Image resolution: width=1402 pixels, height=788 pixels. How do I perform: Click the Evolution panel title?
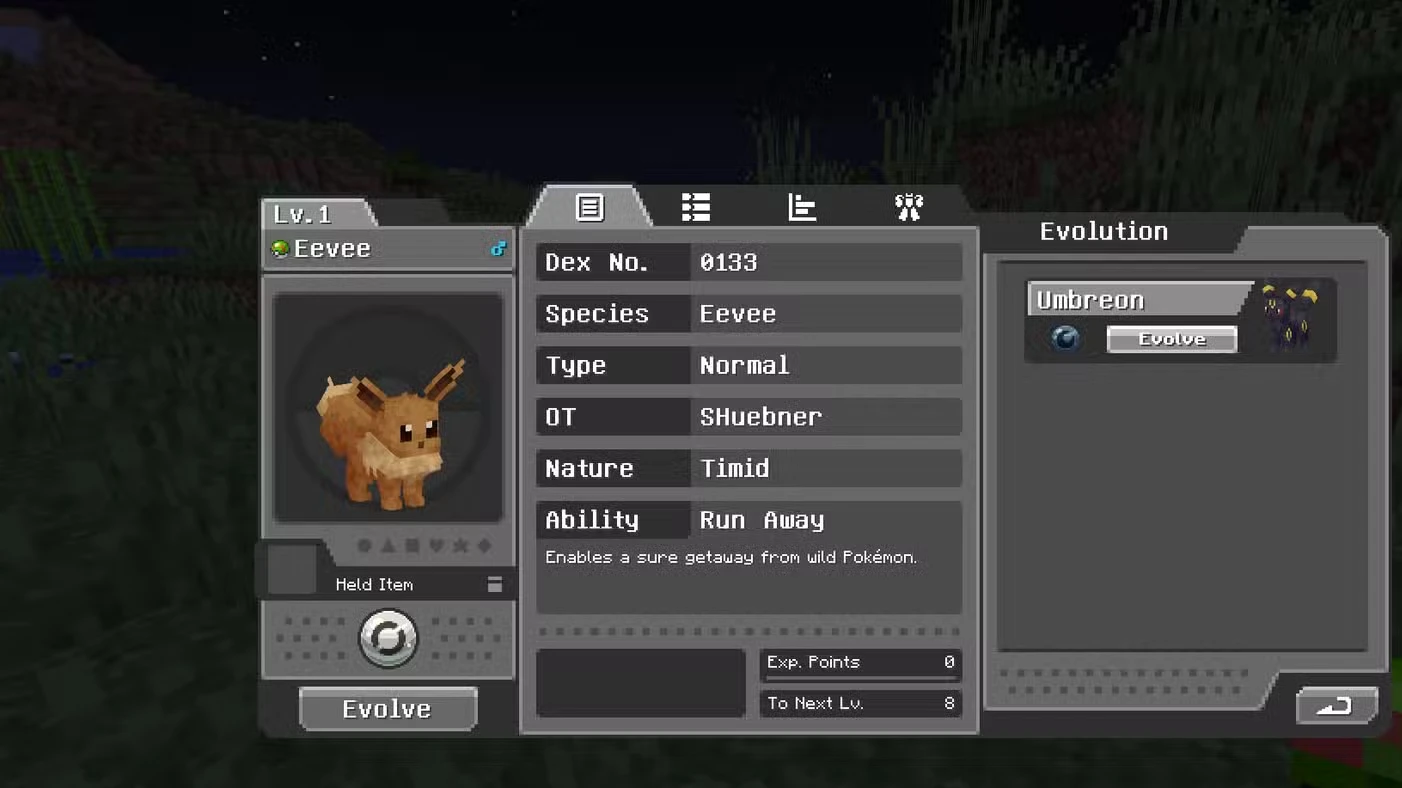point(1104,231)
